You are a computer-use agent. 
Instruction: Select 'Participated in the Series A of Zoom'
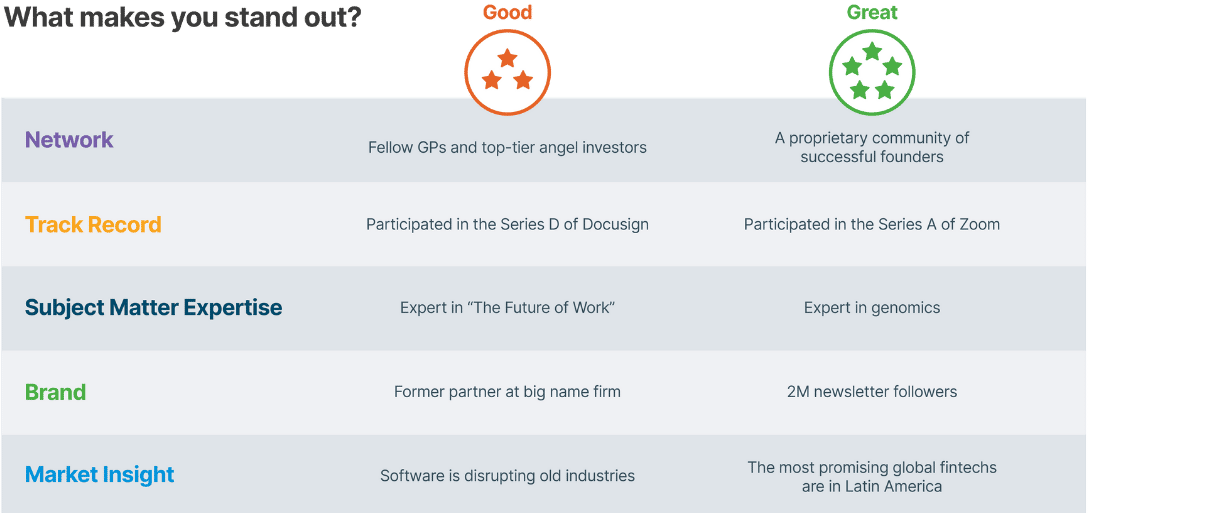pos(872,224)
